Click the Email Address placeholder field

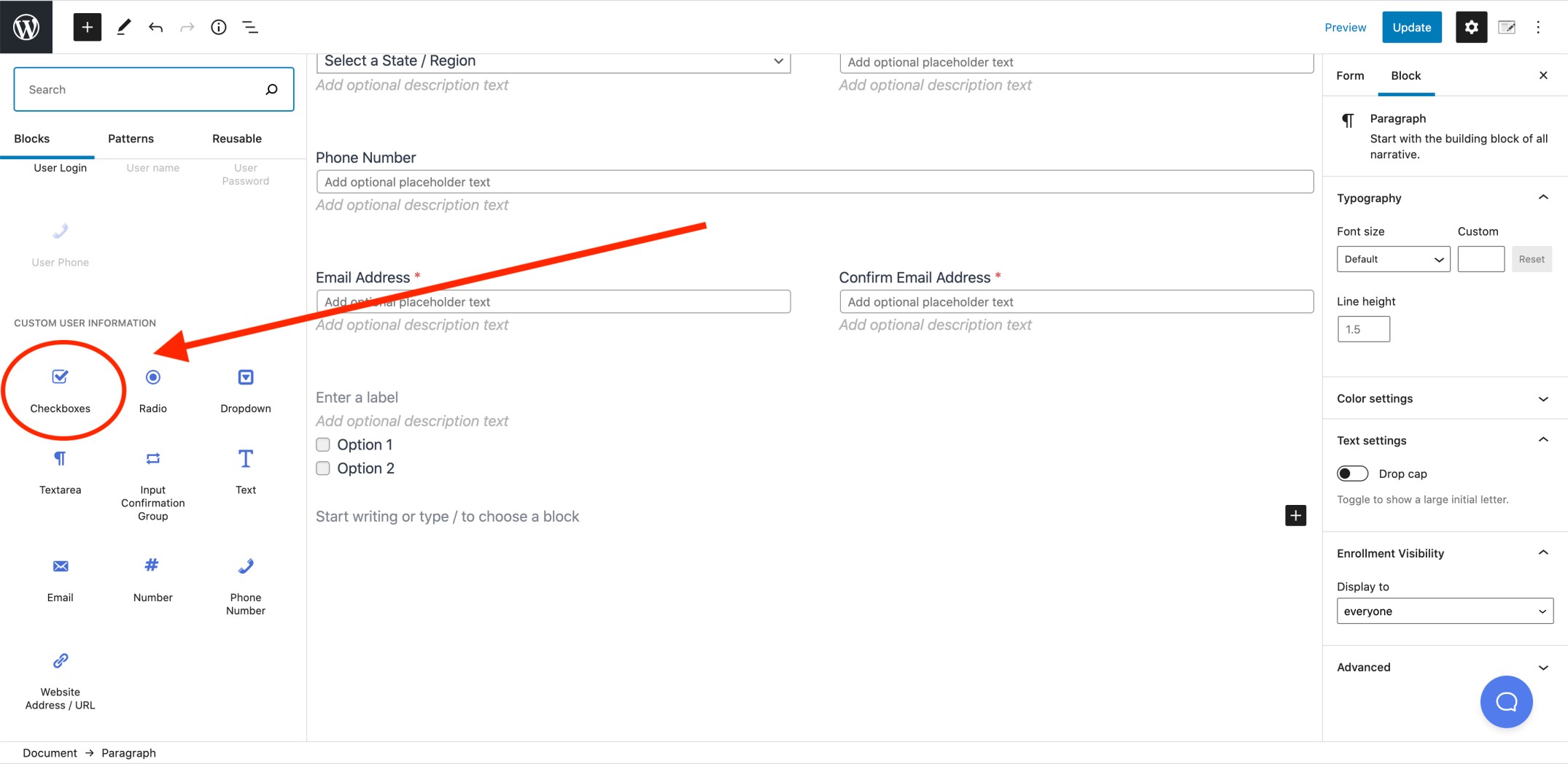(554, 301)
